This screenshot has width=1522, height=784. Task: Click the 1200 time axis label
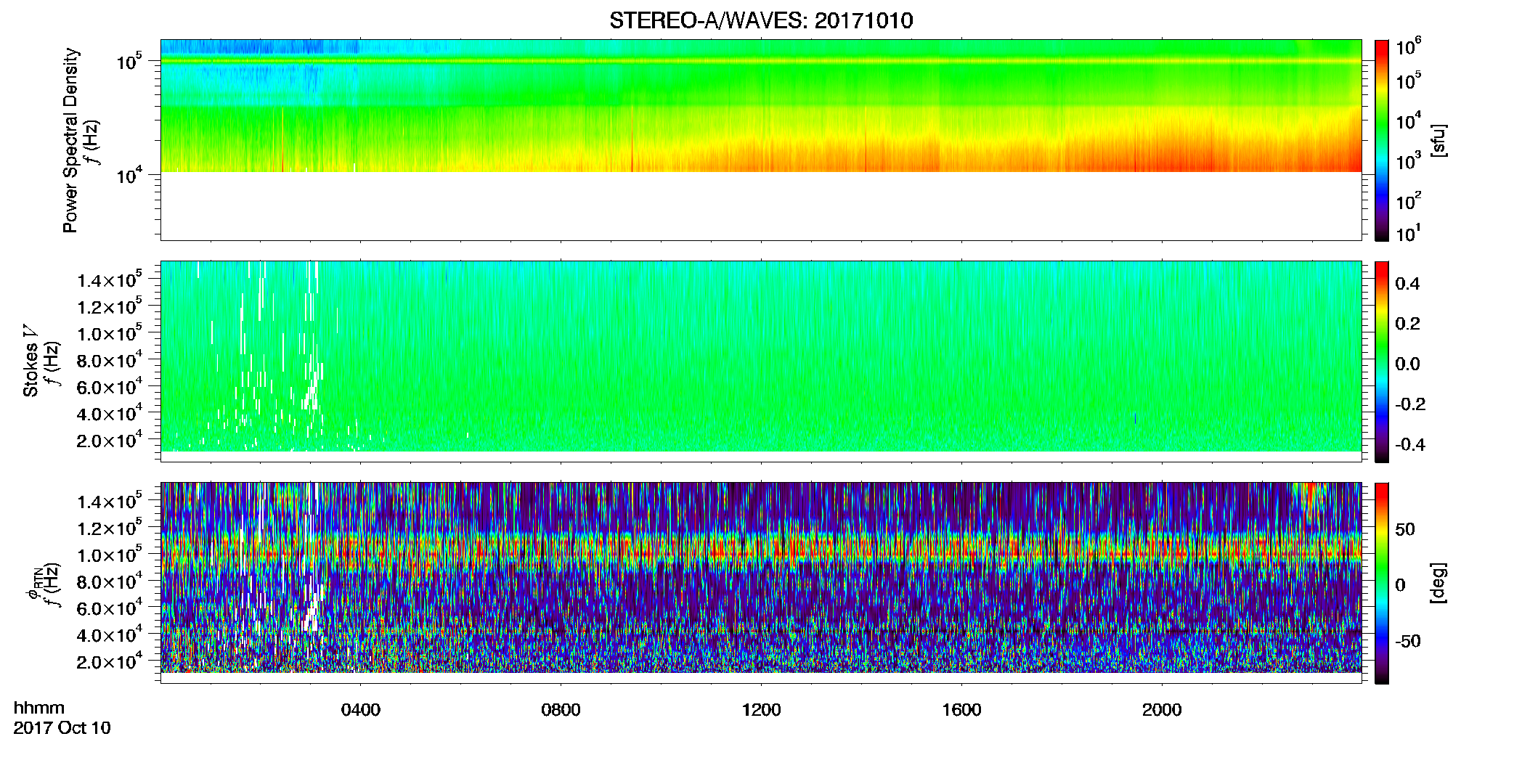(x=761, y=710)
